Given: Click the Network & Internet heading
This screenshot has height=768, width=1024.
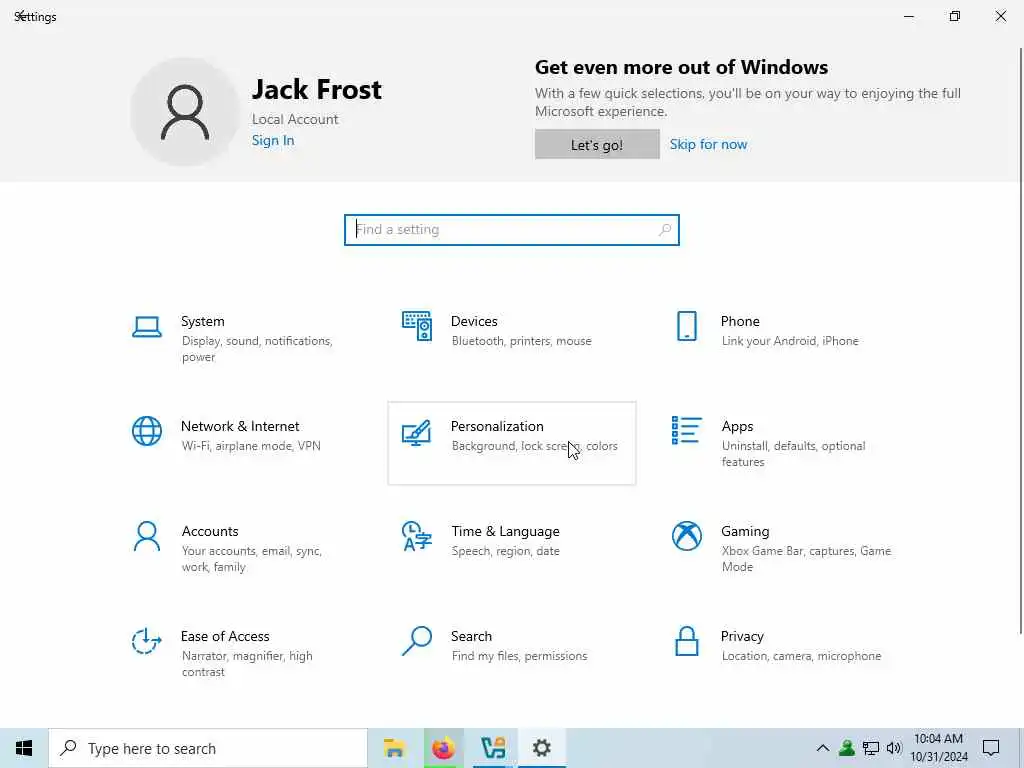Looking at the screenshot, I should point(240,426).
